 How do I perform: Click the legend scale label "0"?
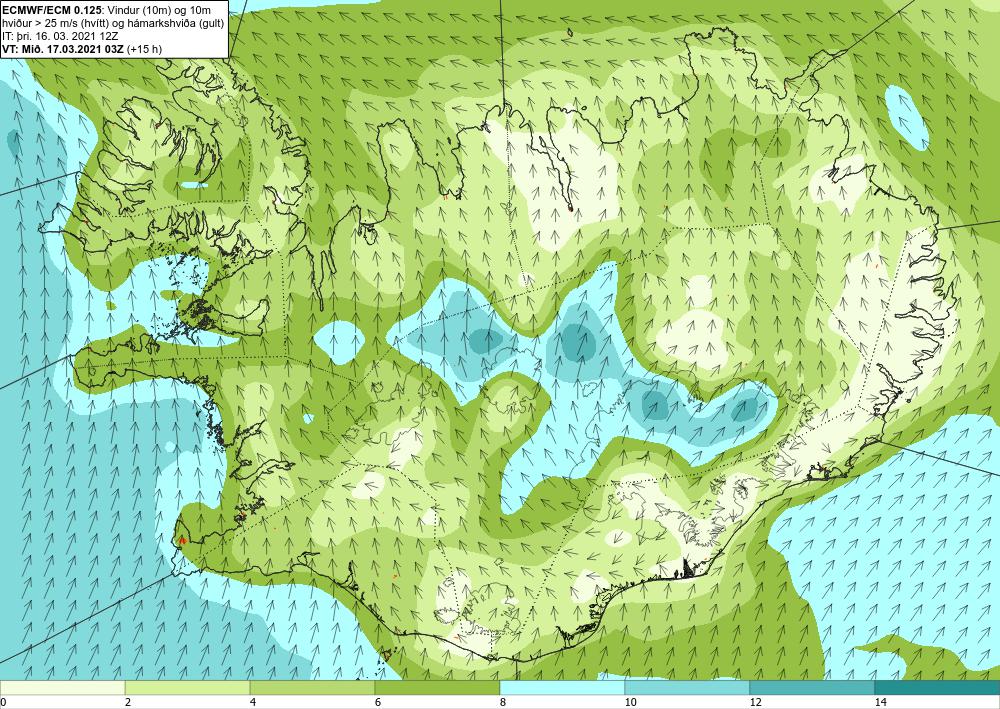coord(3,702)
